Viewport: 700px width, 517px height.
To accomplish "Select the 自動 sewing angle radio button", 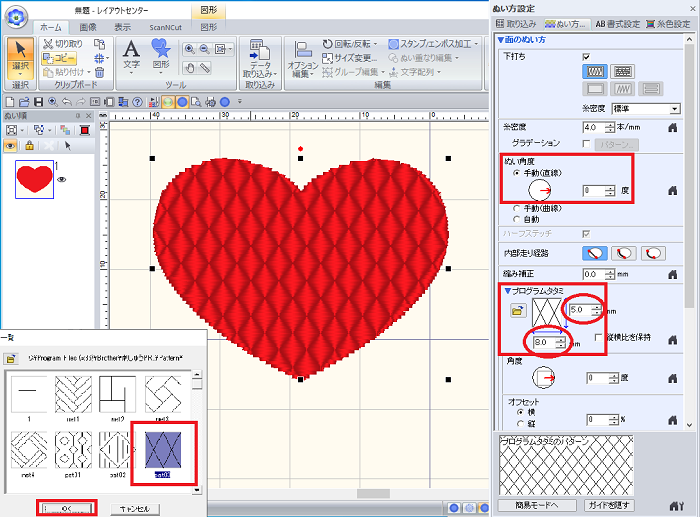I will point(516,218).
